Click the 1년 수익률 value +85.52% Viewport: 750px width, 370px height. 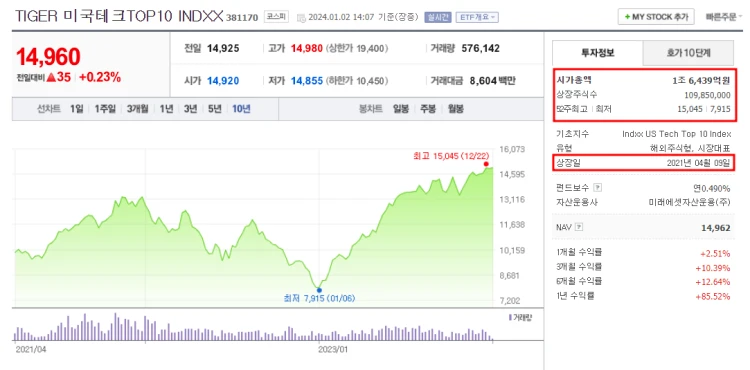(x=714, y=296)
